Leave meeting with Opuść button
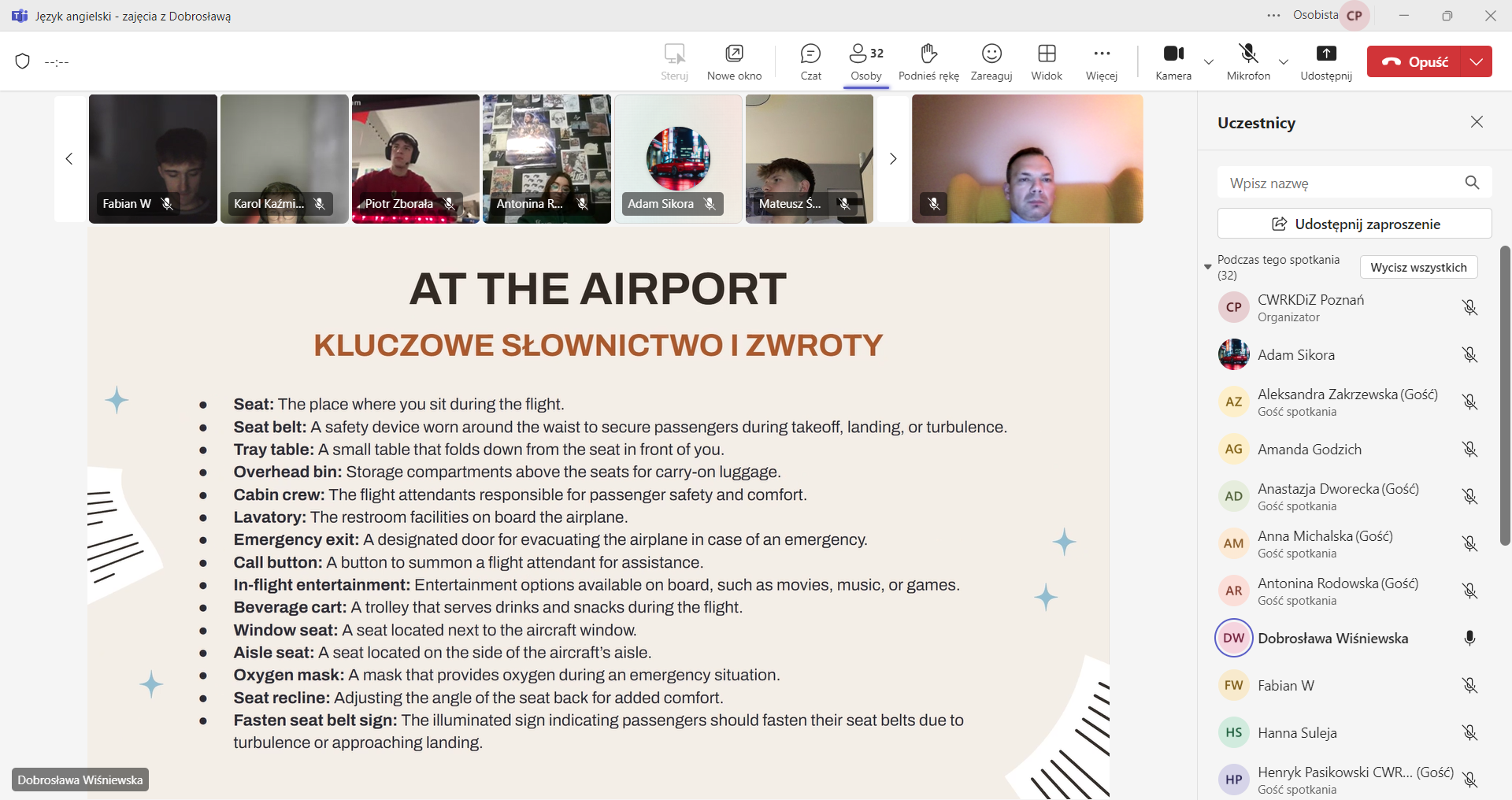The height and width of the screenshot is (800, 1512). (1414, 61)
